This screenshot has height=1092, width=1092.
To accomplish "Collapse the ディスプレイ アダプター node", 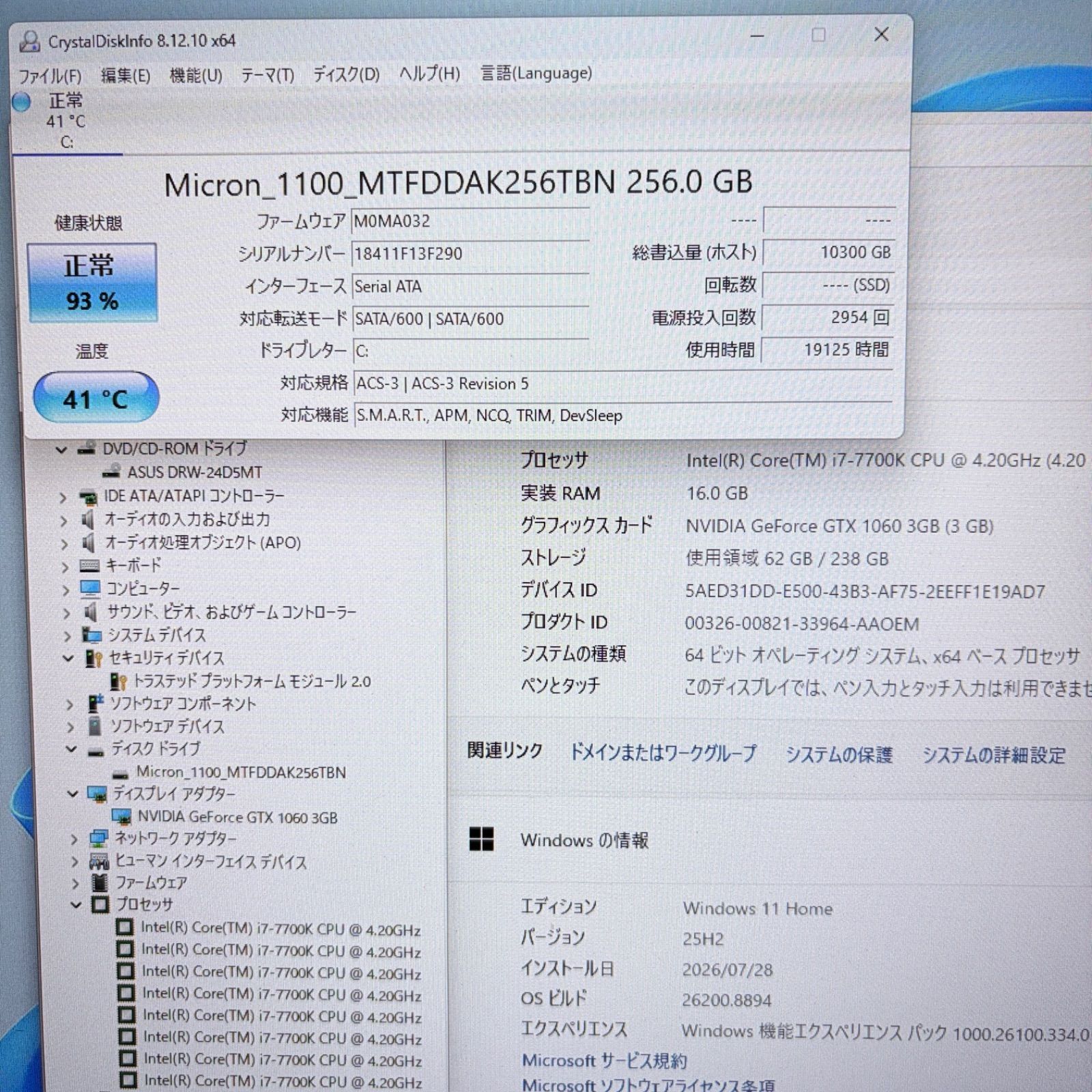I will 72,794.
